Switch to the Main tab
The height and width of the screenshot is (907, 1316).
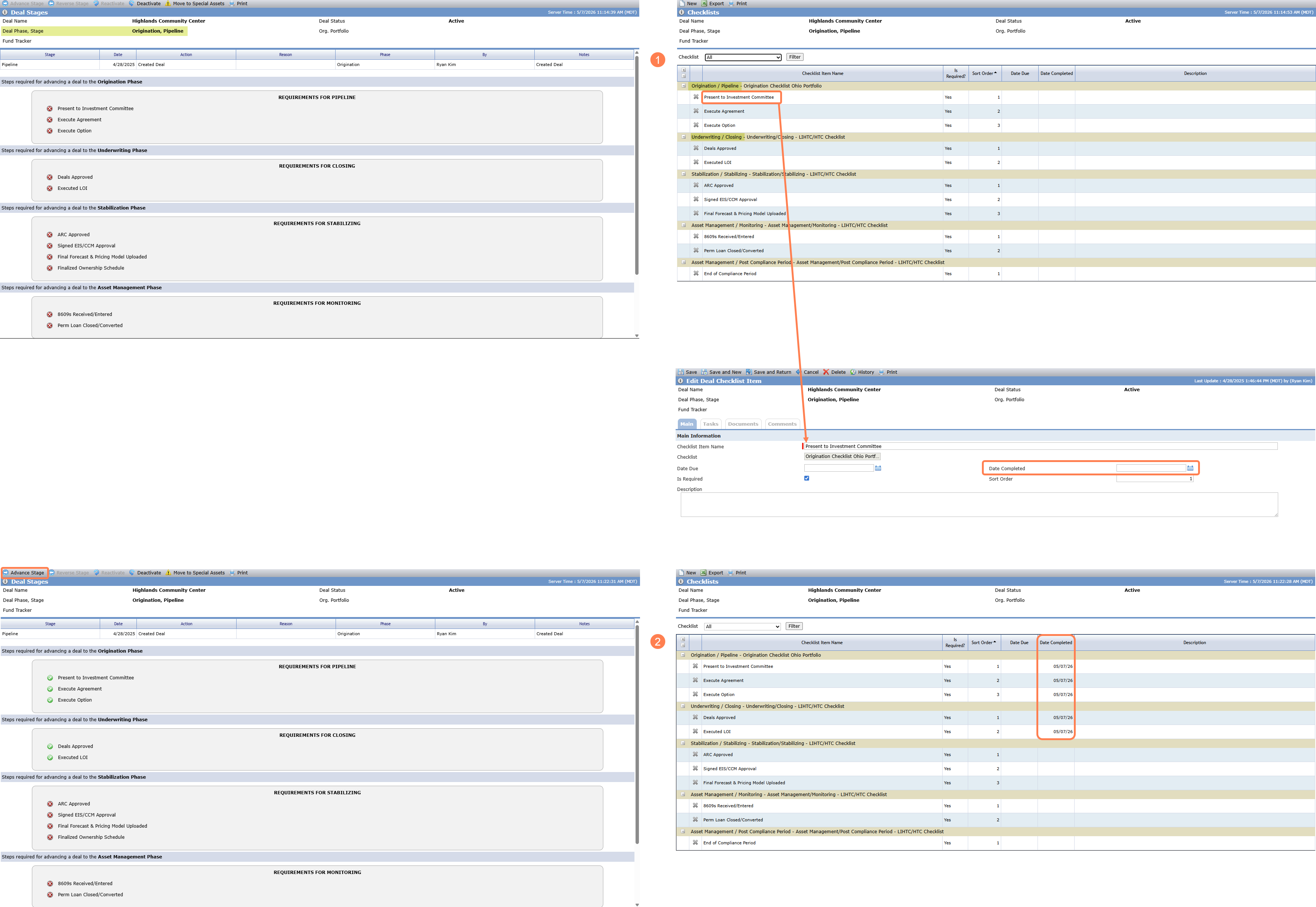coord(687,424)
